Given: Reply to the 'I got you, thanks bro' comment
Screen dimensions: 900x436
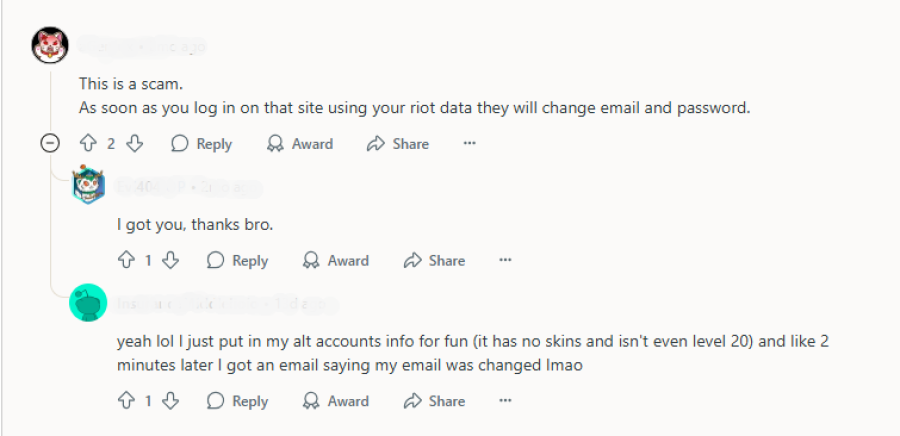Looking at the screenshot, I should tap(238, 260).
